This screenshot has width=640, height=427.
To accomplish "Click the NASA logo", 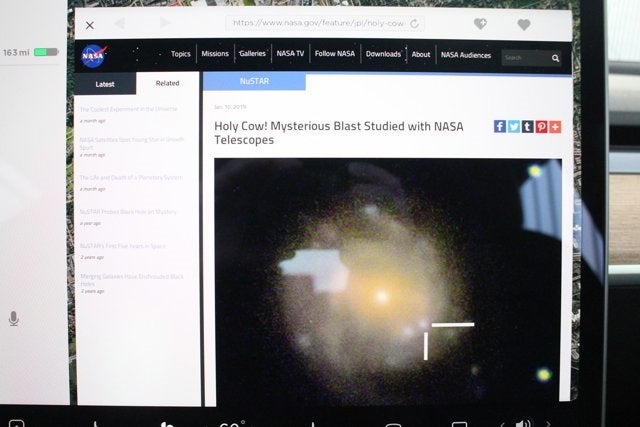I will pyautogui.click(x=93, y=58).
